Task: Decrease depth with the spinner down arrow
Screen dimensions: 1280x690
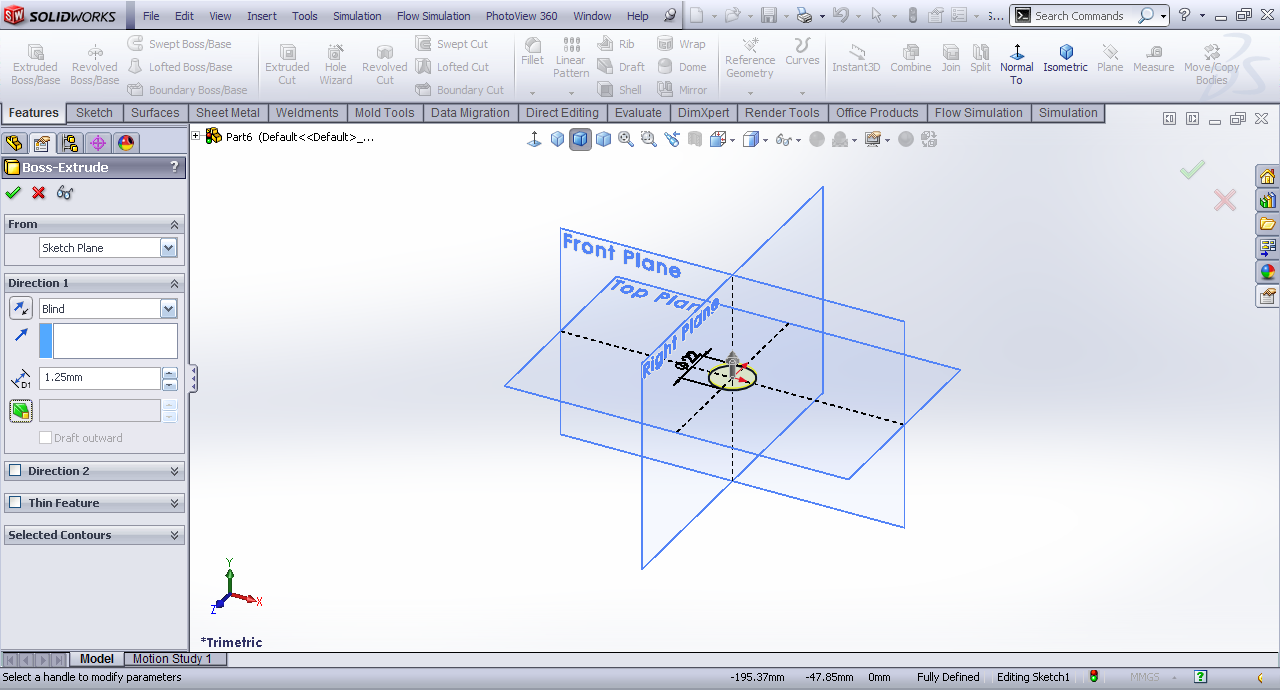Action: point(169,384)
